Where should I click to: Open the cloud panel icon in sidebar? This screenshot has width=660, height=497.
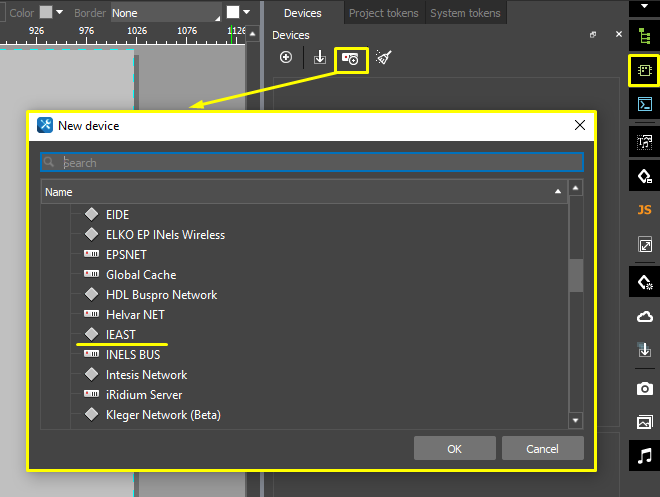(644, 317)
